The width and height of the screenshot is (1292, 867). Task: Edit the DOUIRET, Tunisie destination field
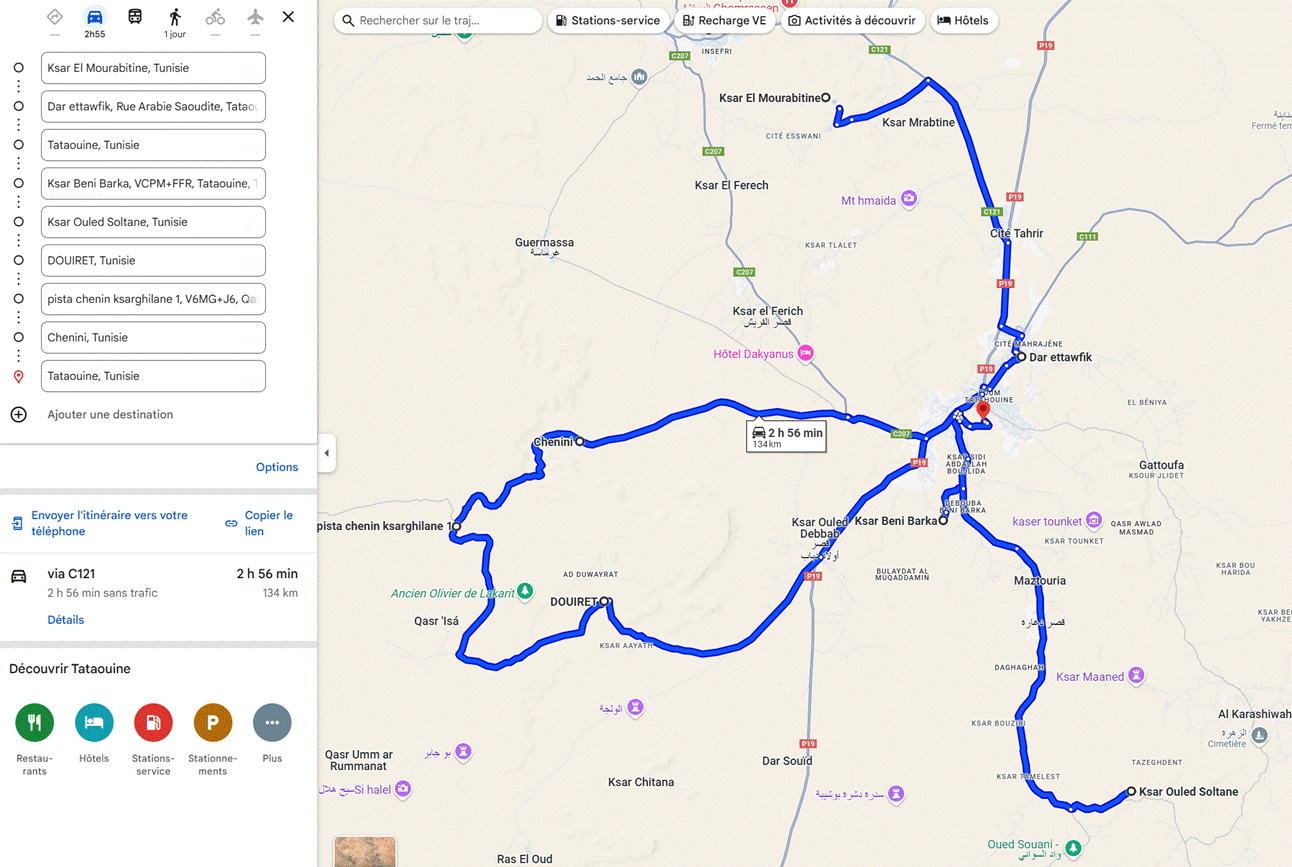tap(153, 260)
